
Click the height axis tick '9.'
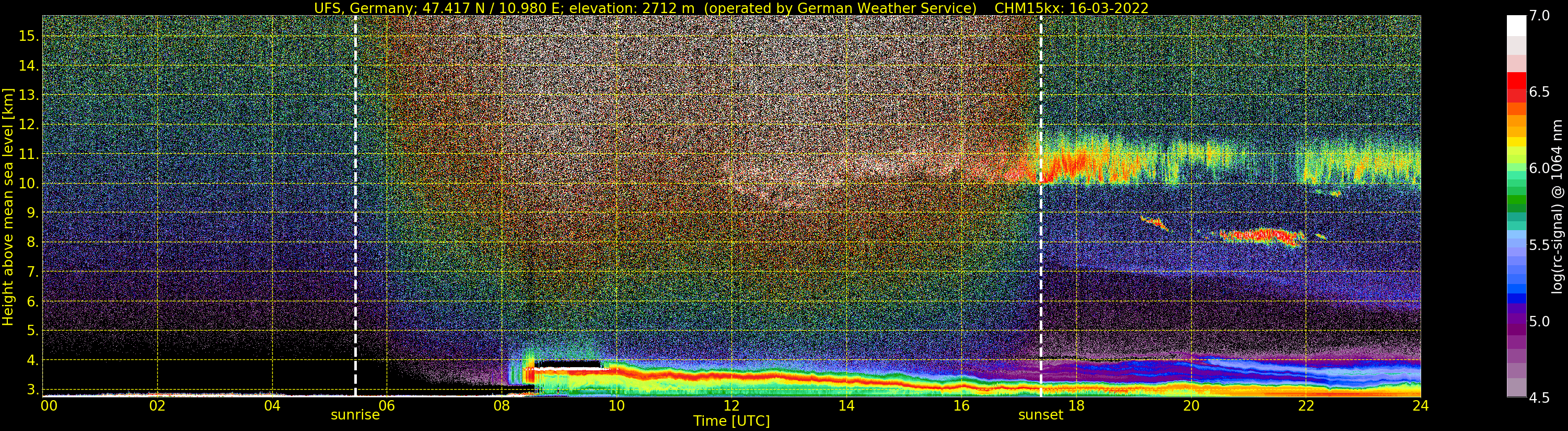coord(32,213)
